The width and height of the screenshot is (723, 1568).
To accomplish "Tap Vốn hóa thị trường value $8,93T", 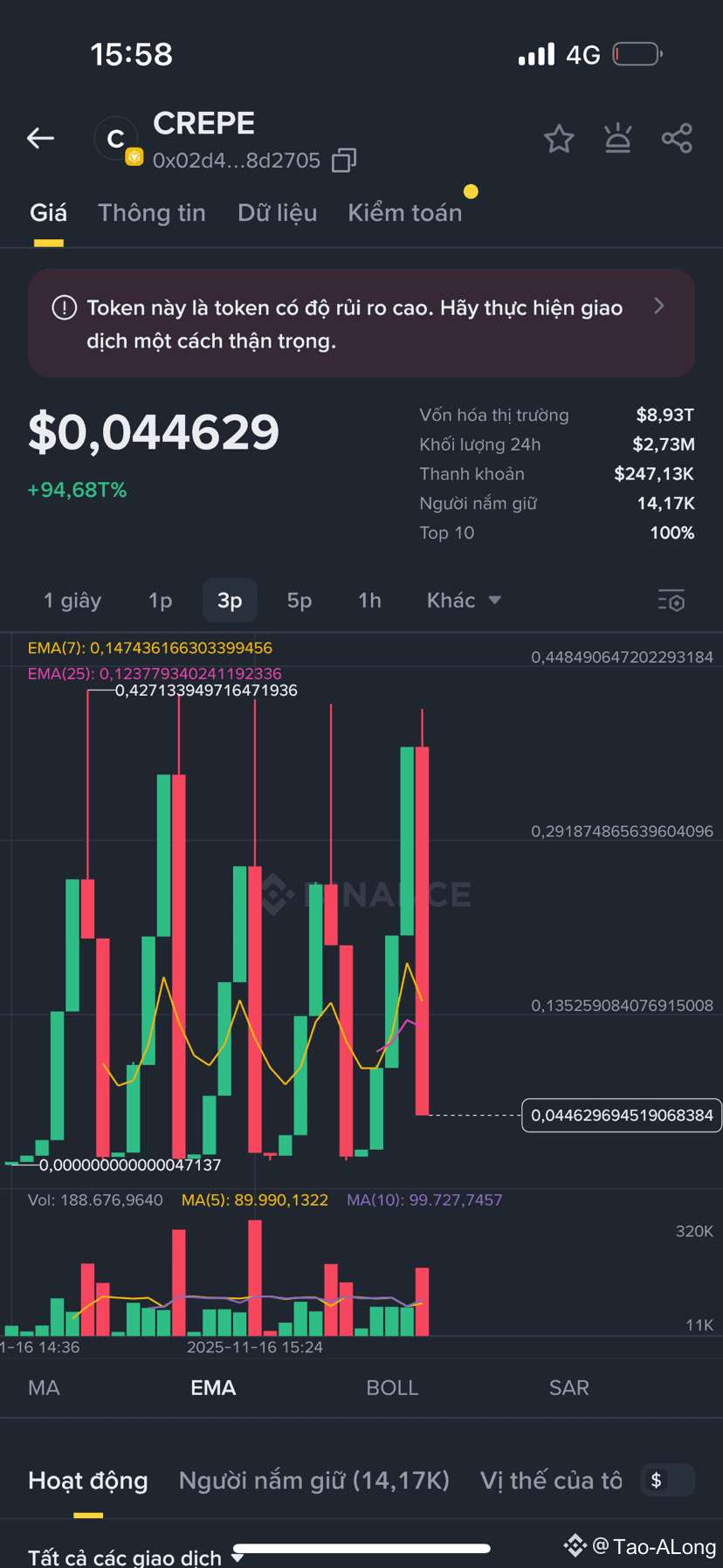I will 665,416.
